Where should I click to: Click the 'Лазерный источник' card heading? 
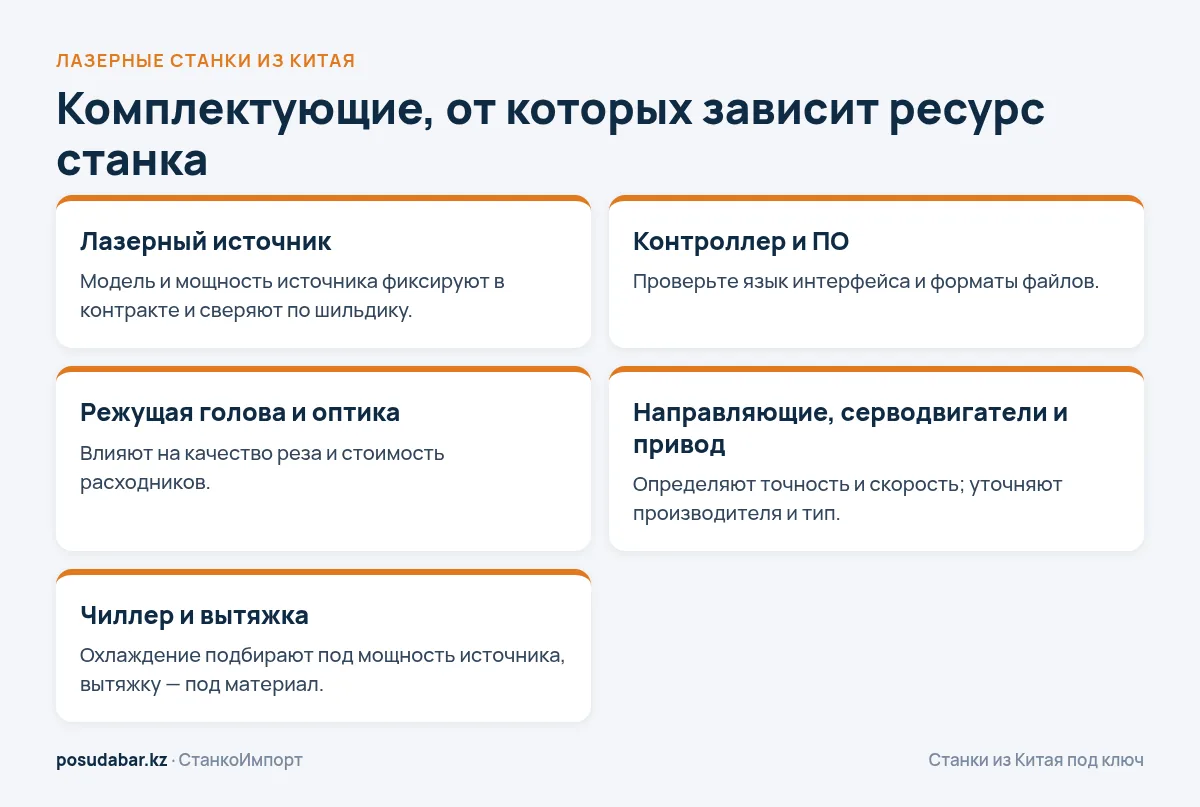(205, 241)
